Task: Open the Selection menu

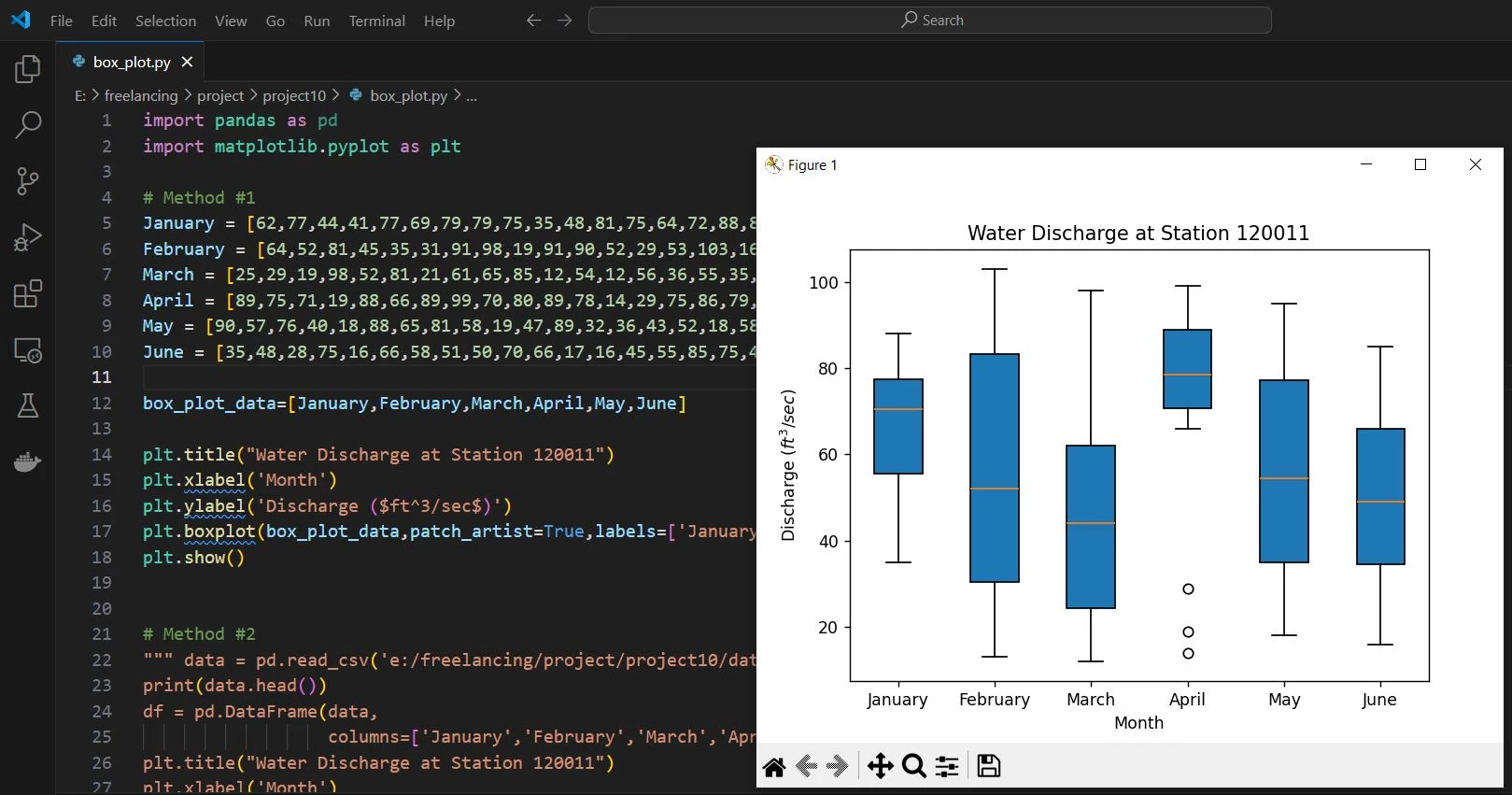Action: point(165,21)
